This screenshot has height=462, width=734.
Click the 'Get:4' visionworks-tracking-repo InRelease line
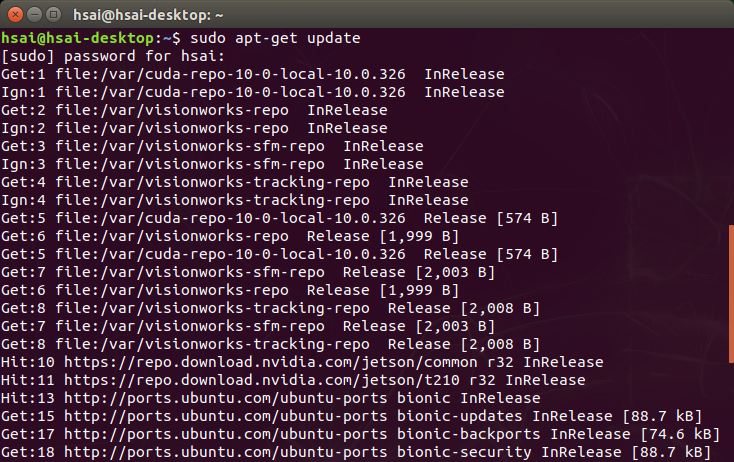pos(235,182)
